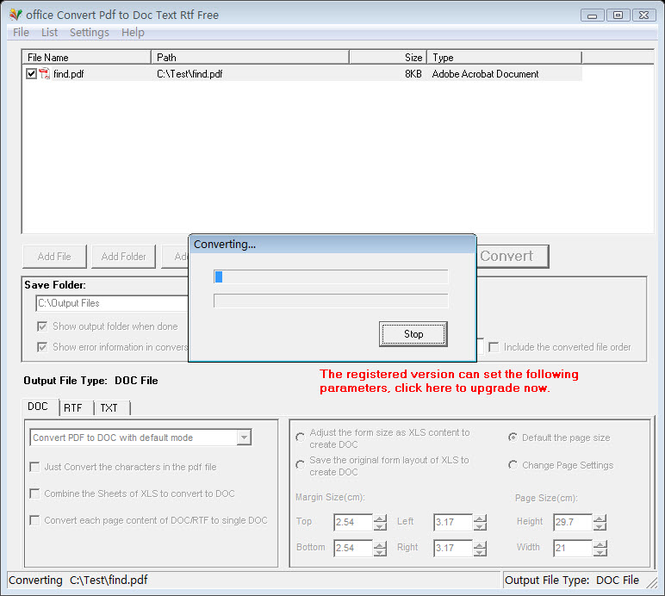
Task: Uncheck the find.pdf file checkbox
Action: coord(31,74)
